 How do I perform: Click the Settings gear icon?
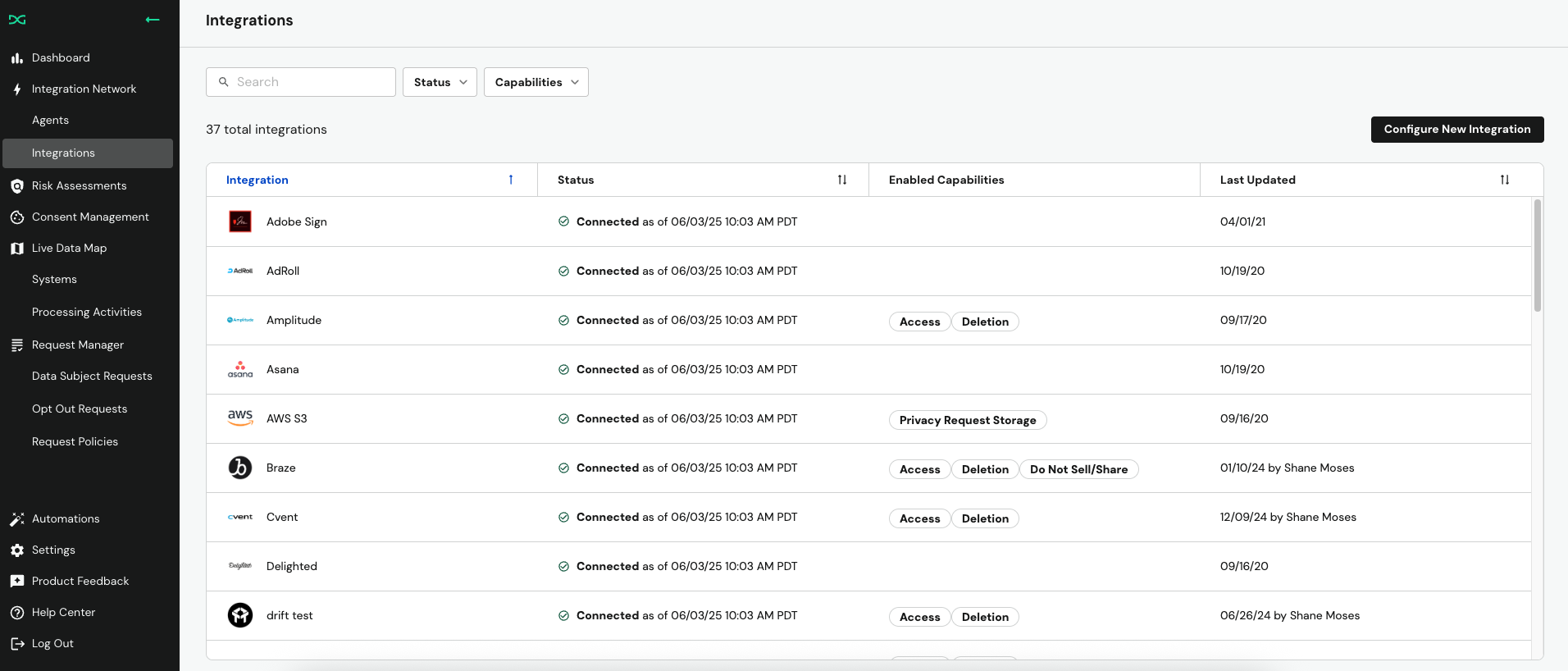pos(17,550)
